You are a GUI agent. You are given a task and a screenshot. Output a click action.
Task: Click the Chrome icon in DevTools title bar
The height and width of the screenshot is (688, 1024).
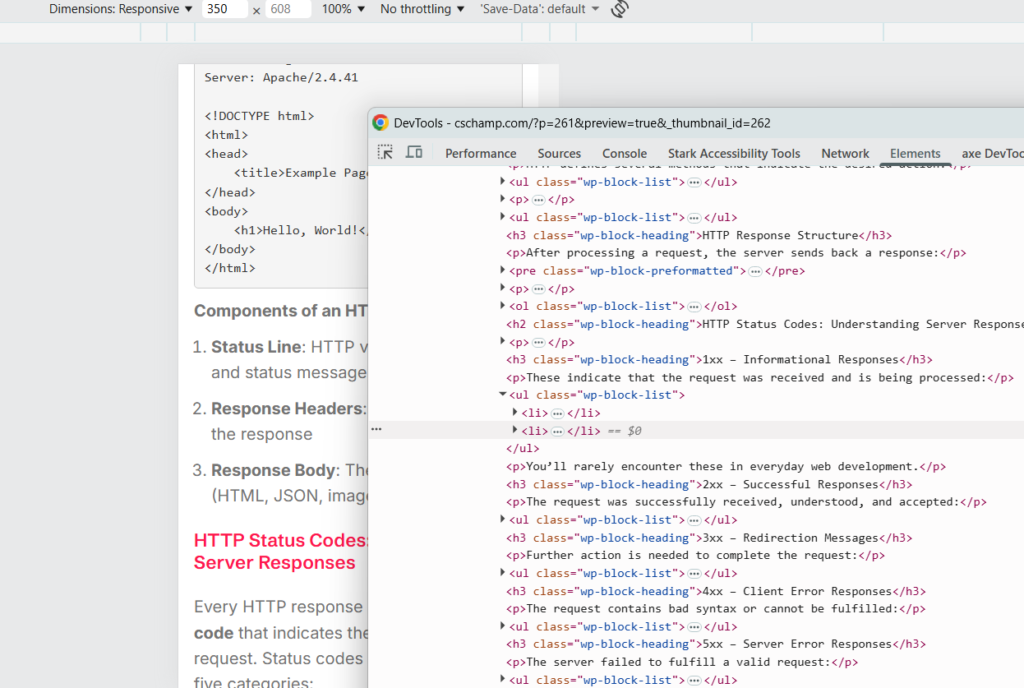[x=381, y=123]
